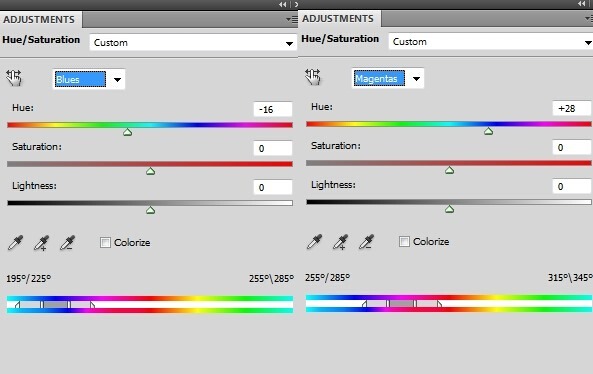
Task: Pick the eyedropper tool in the Blues panel
Action: pyautogui.click(x=16, y=243)
